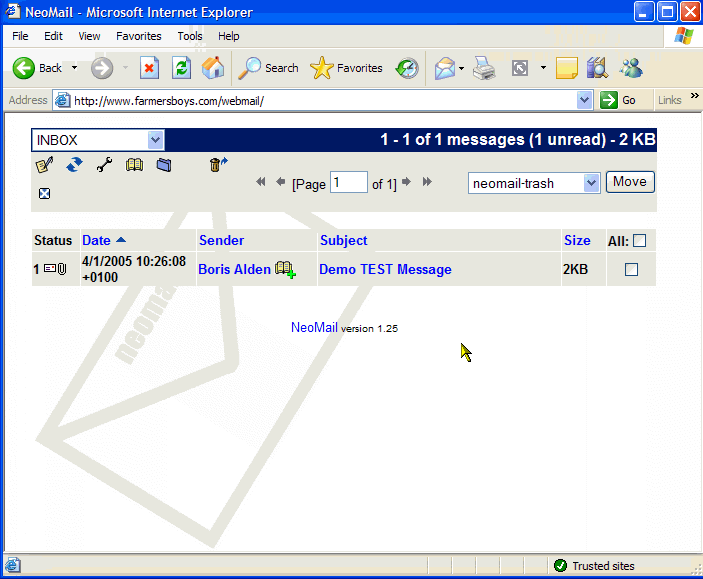The width and height of the screenshot is (703, 579).
Task: Sort by Sender column header
Action: pos(221,241)
